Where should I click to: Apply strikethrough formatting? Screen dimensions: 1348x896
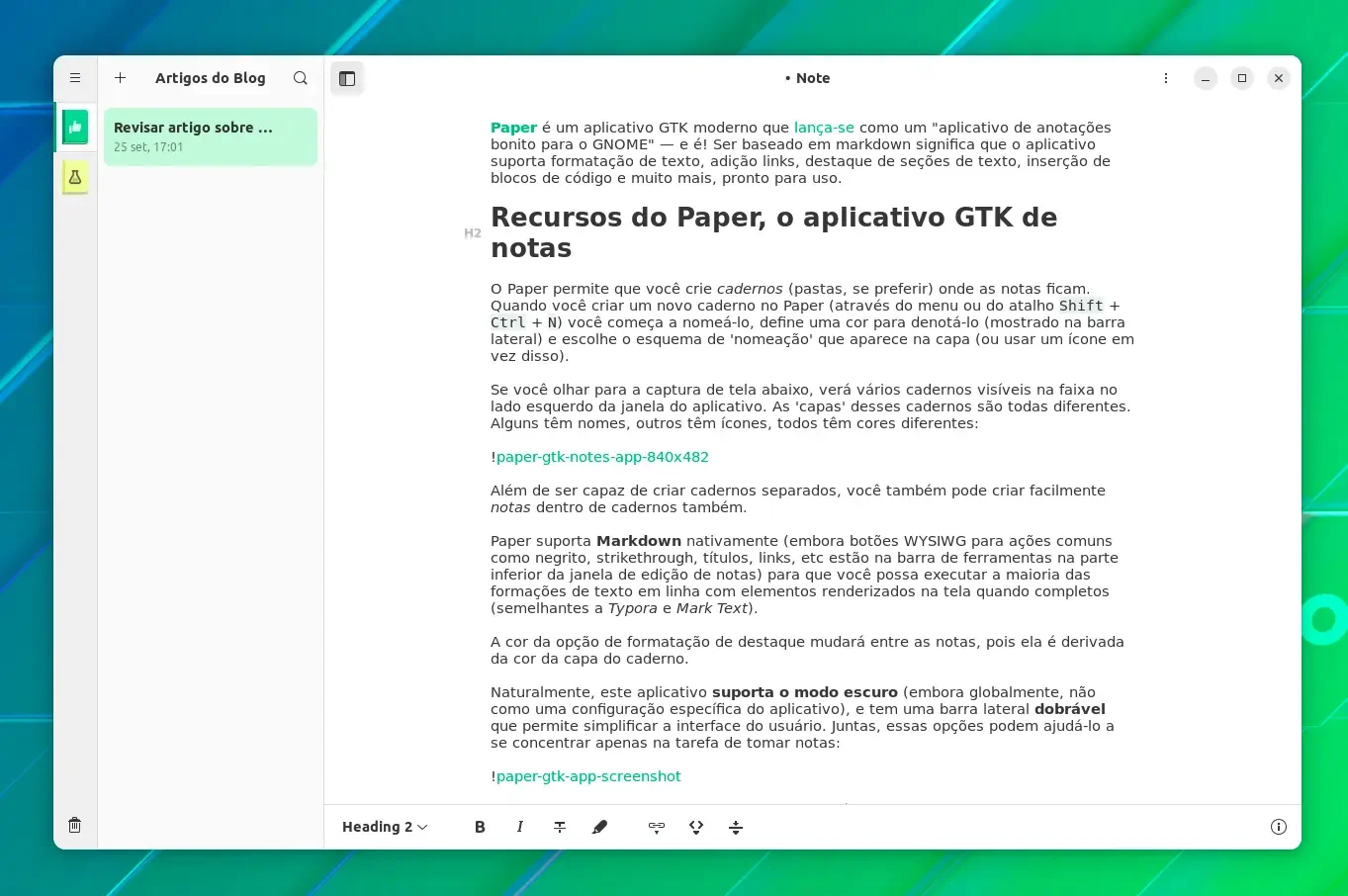[x=560, y=827]
